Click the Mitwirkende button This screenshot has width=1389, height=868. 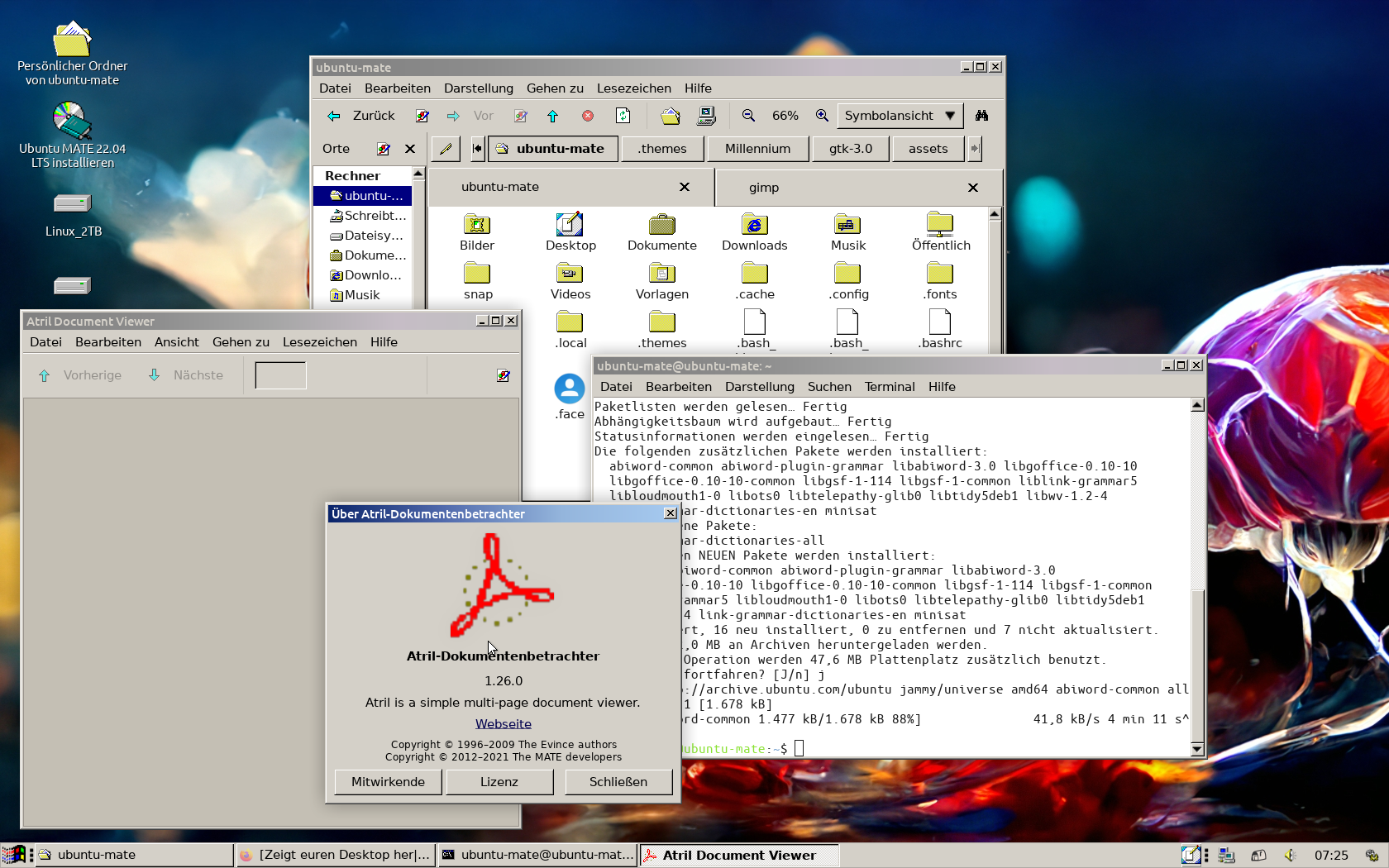click(x=388, y=782)
